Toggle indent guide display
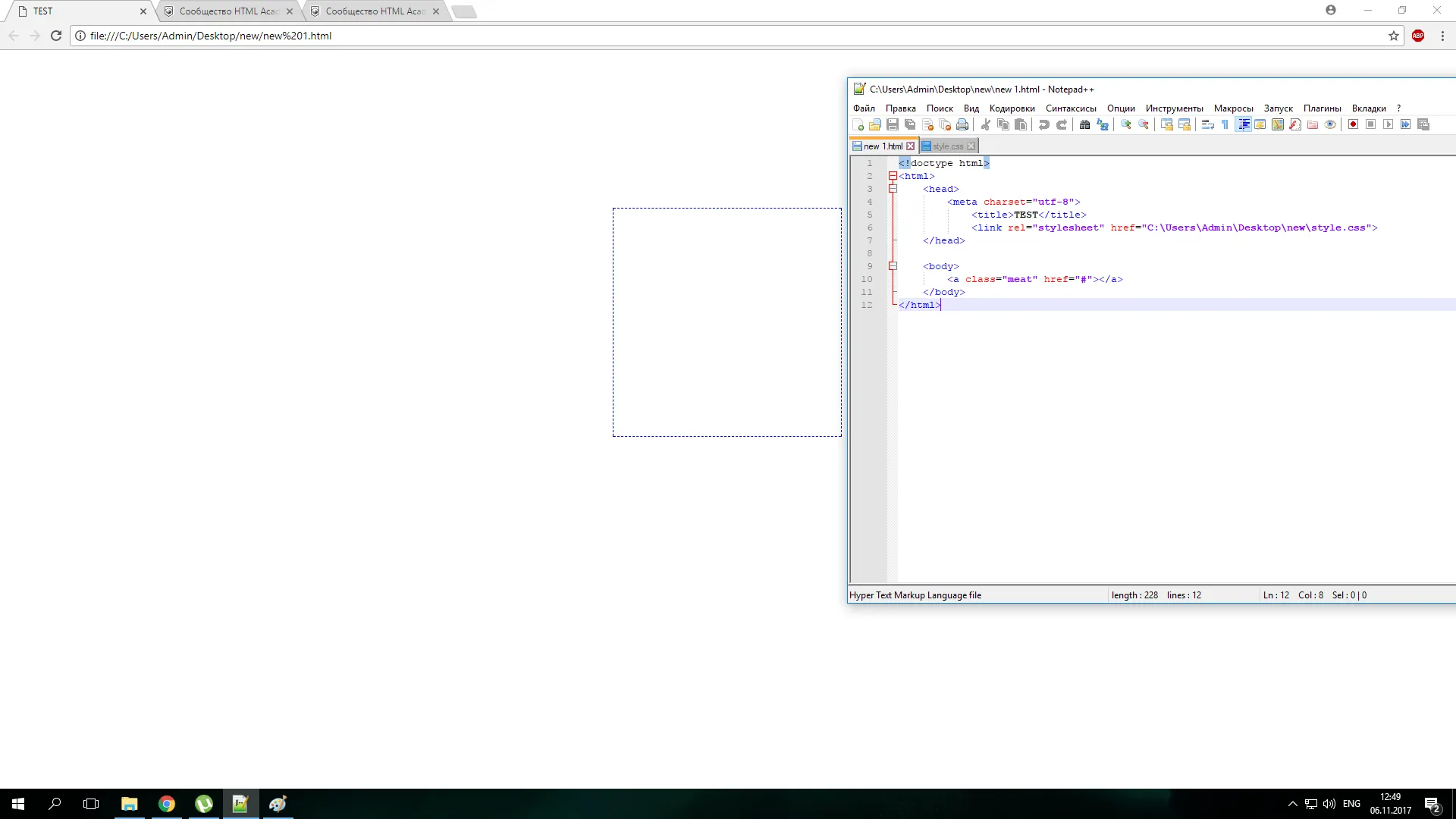The image size is (1456, 819). (1244, 124)
